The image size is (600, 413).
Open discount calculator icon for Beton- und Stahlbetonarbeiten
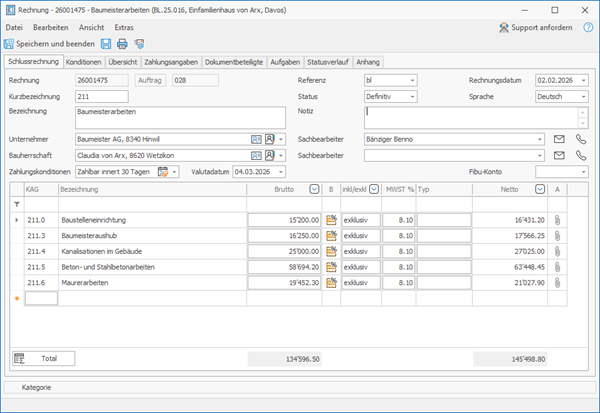(331, 267)
